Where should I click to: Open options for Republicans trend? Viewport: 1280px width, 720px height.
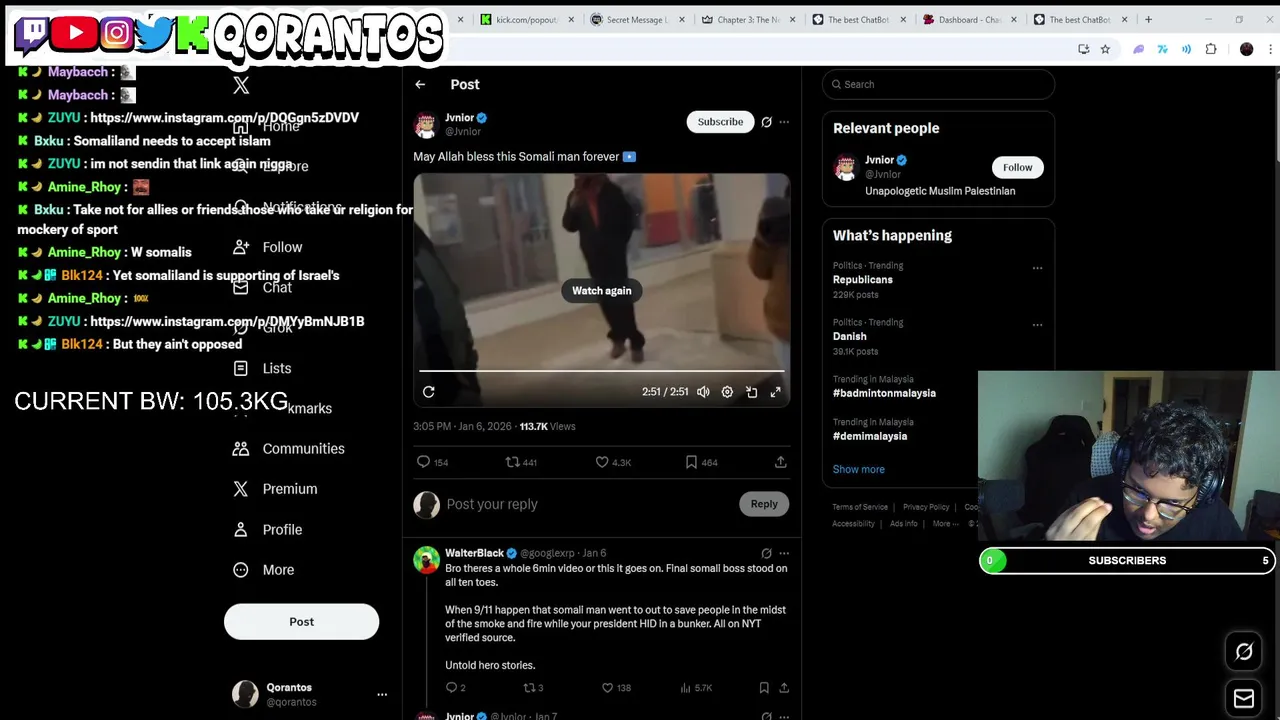tap(1037, 268)
